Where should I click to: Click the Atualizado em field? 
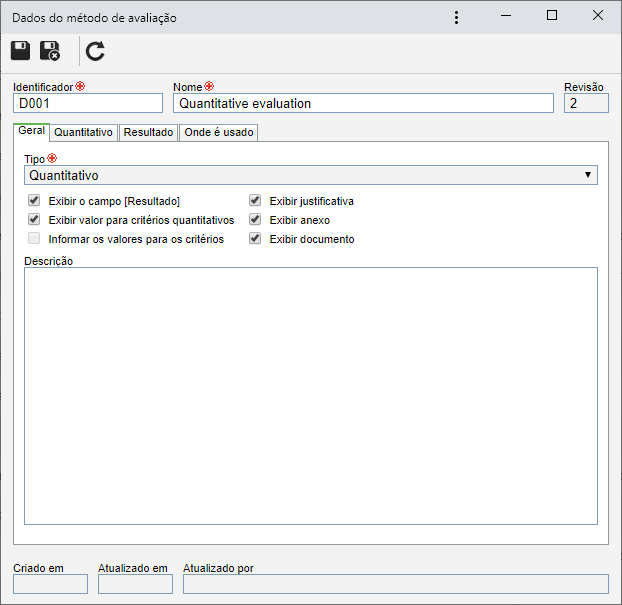point(135,584)
